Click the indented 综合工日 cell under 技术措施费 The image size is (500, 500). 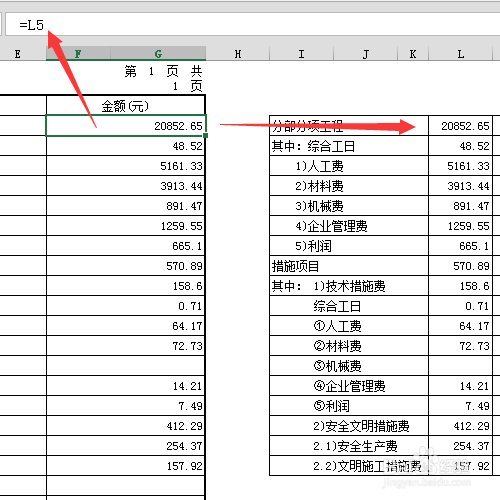(349, 306)
